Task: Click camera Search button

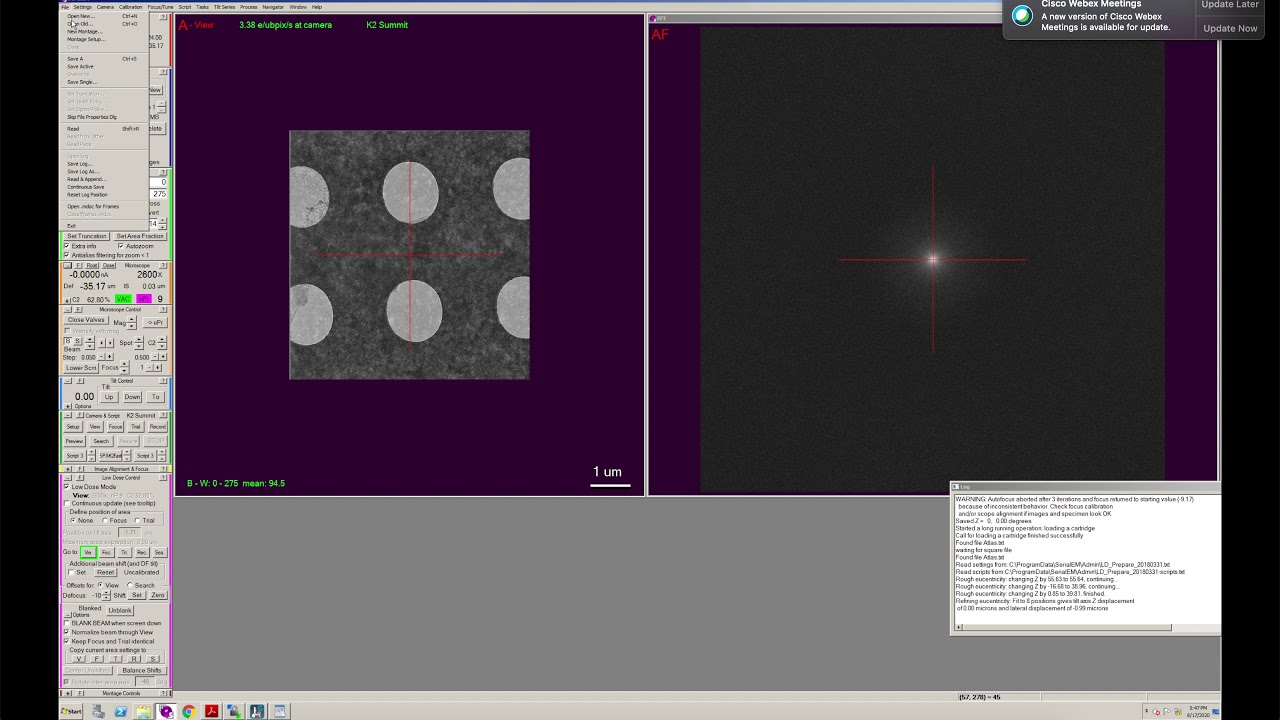Action: pyautogui.click(x=101, y=441)
